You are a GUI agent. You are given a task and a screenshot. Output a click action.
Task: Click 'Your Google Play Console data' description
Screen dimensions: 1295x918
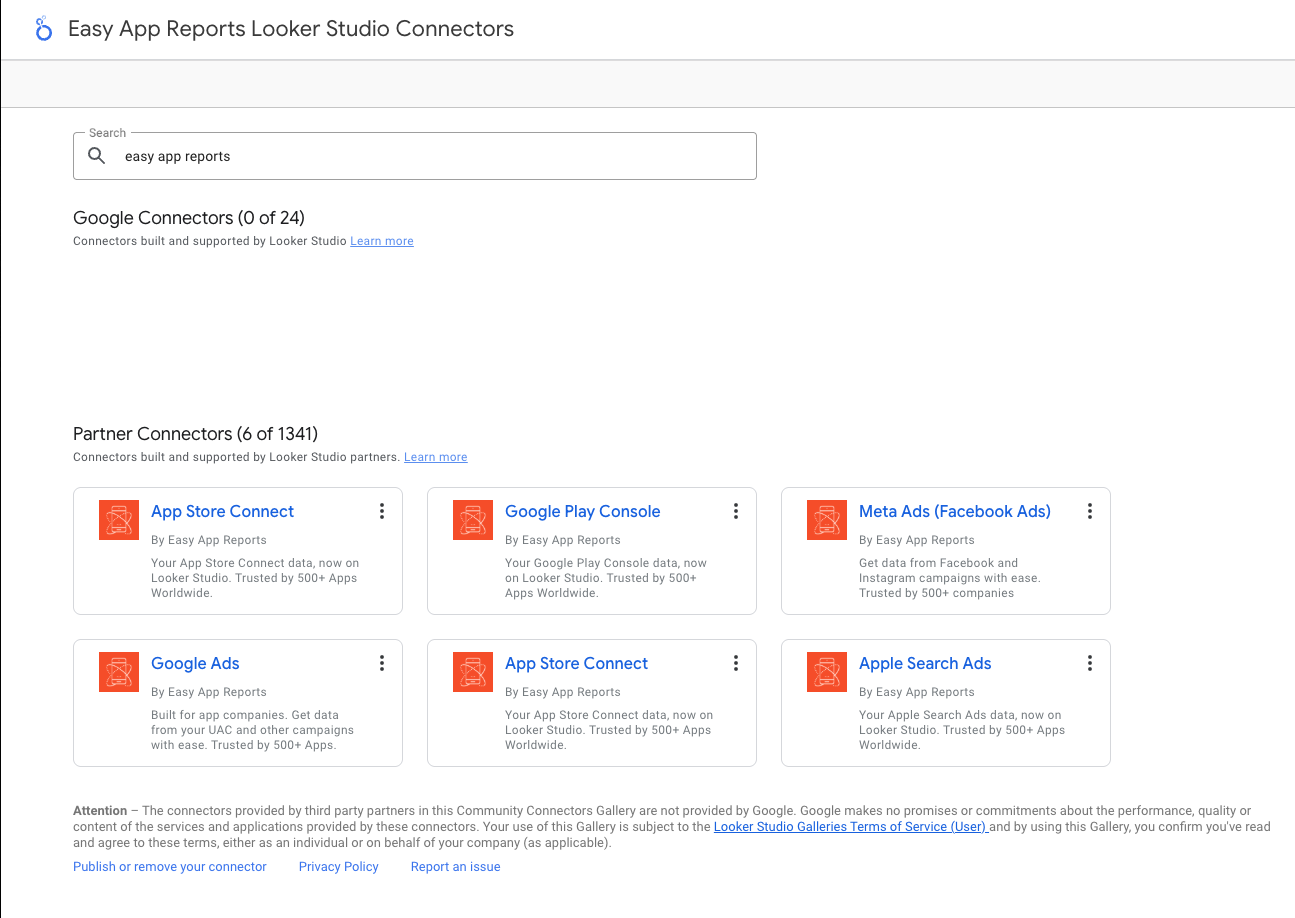(x=606, y=578)
